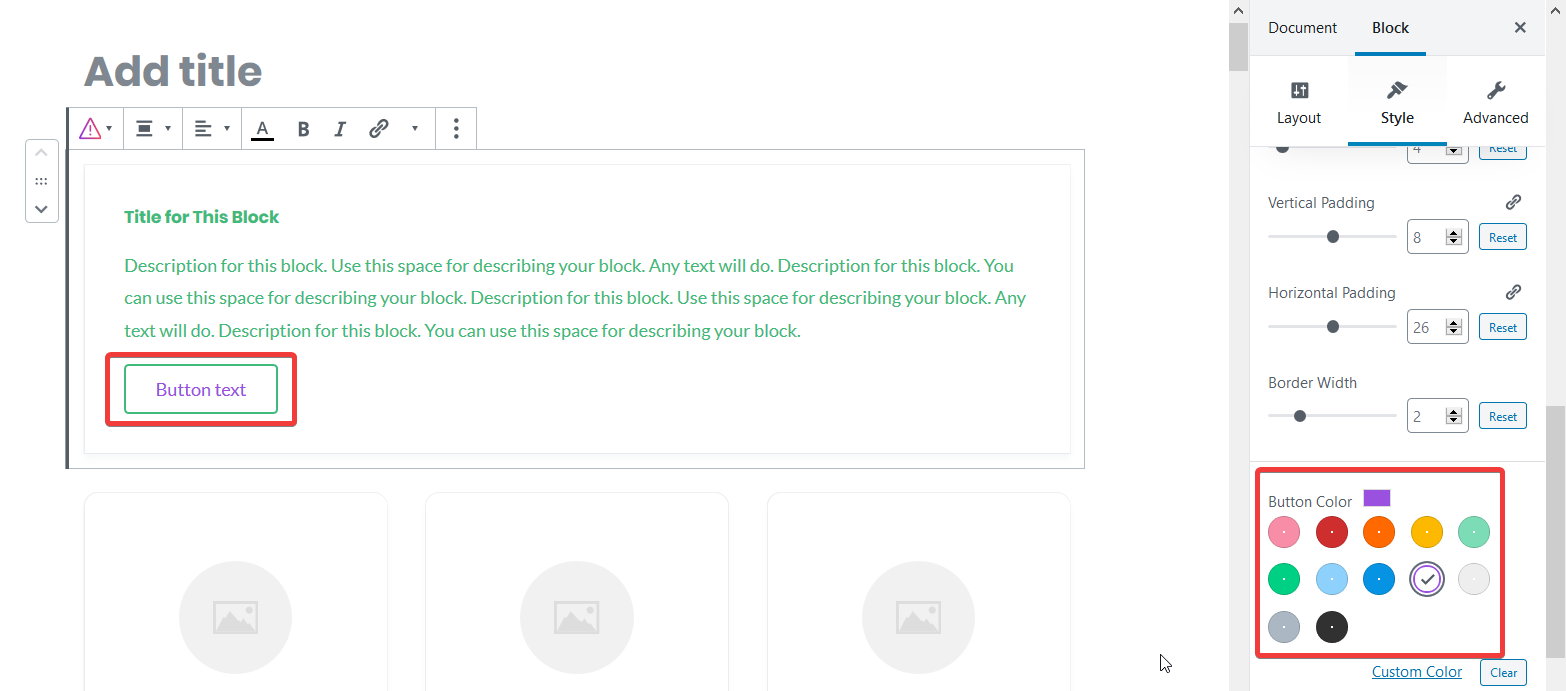Open the Layout tab
Screen dimensions: 1566x691
pos(1299,102)
